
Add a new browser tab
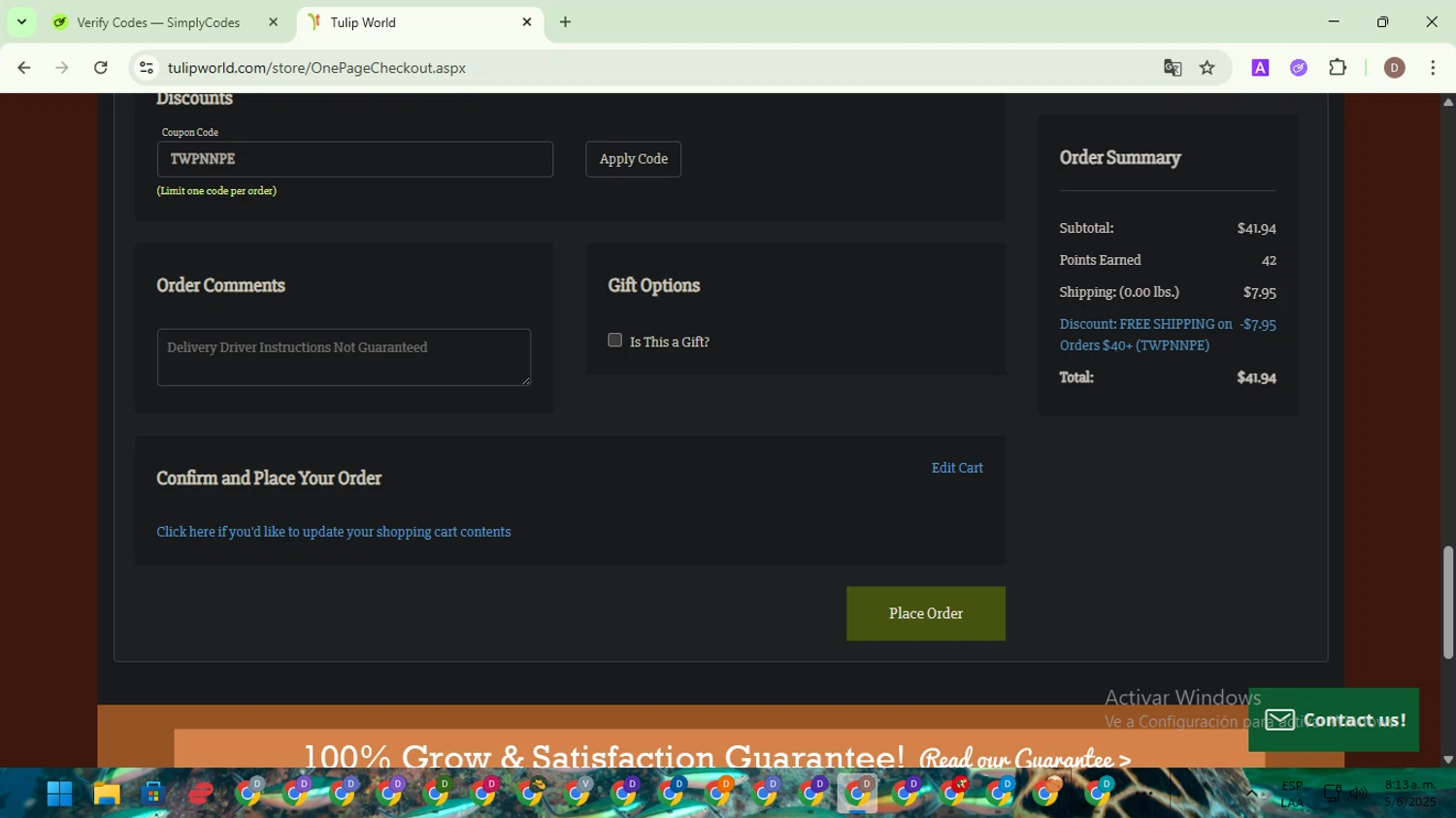click(565, 21)
